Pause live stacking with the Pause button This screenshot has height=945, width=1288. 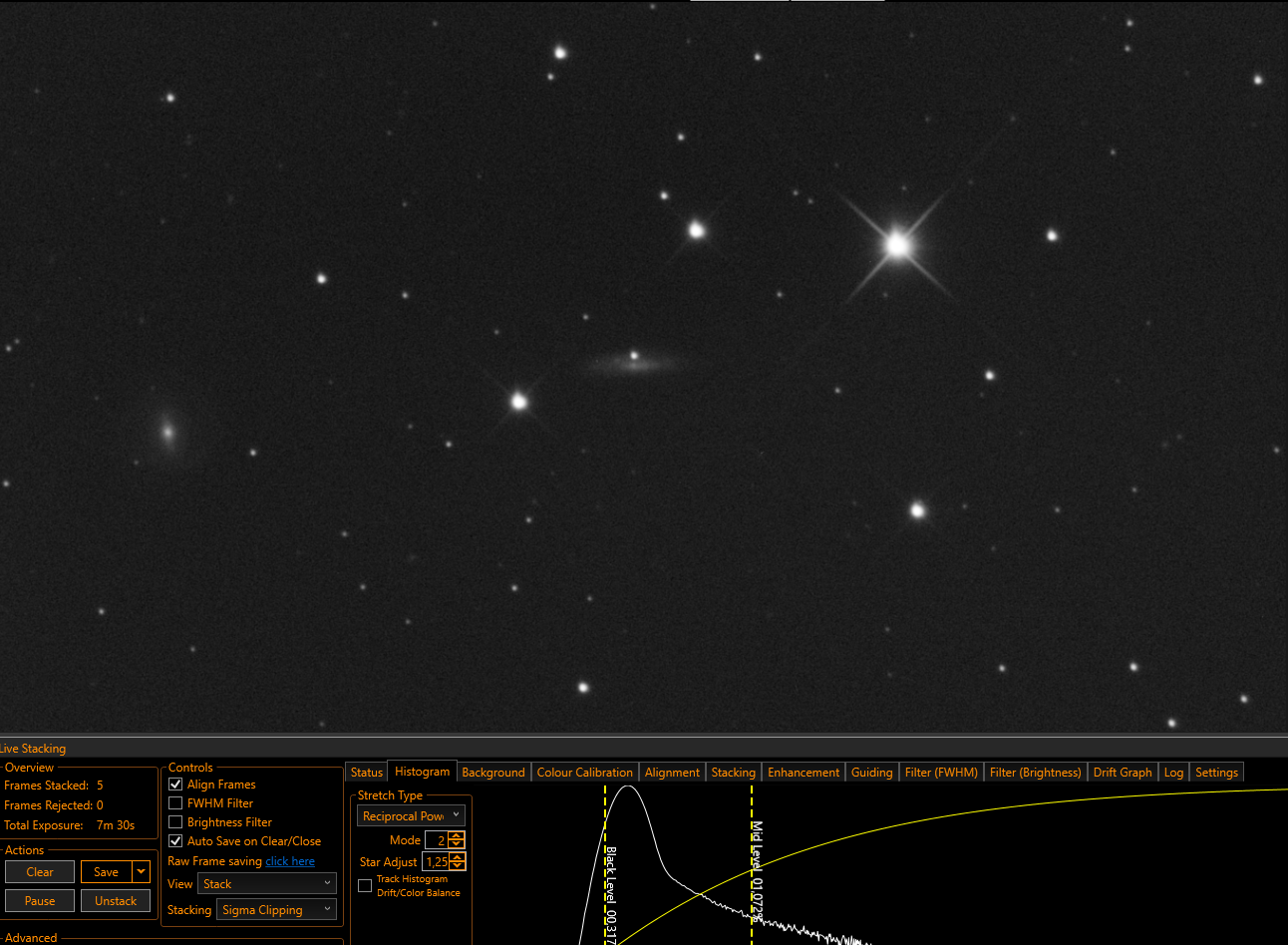tap(40, 901)
